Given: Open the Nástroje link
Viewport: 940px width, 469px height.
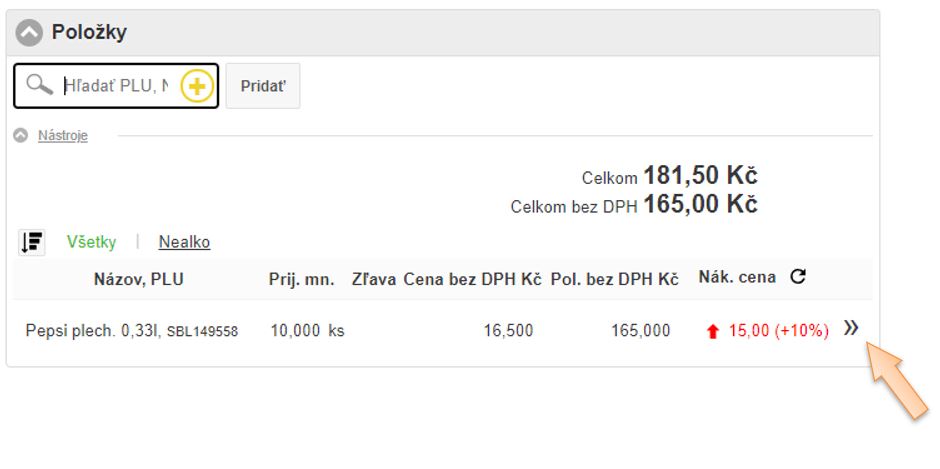Looking at the screenshot, I should tap(62, 135).
